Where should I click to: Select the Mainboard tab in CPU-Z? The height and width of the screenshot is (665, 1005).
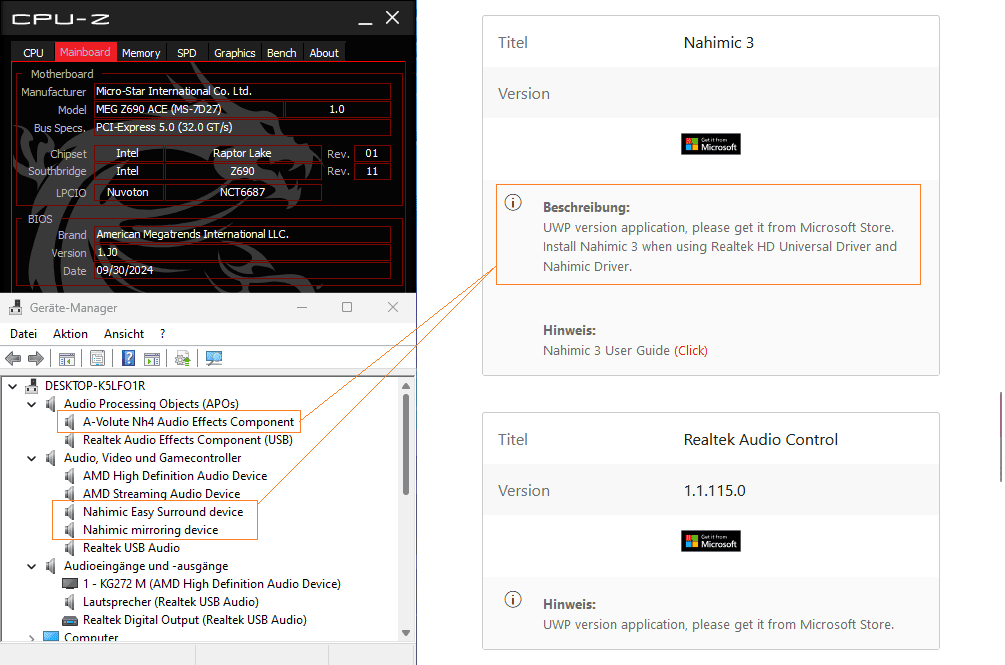click(x=85, y=52)
